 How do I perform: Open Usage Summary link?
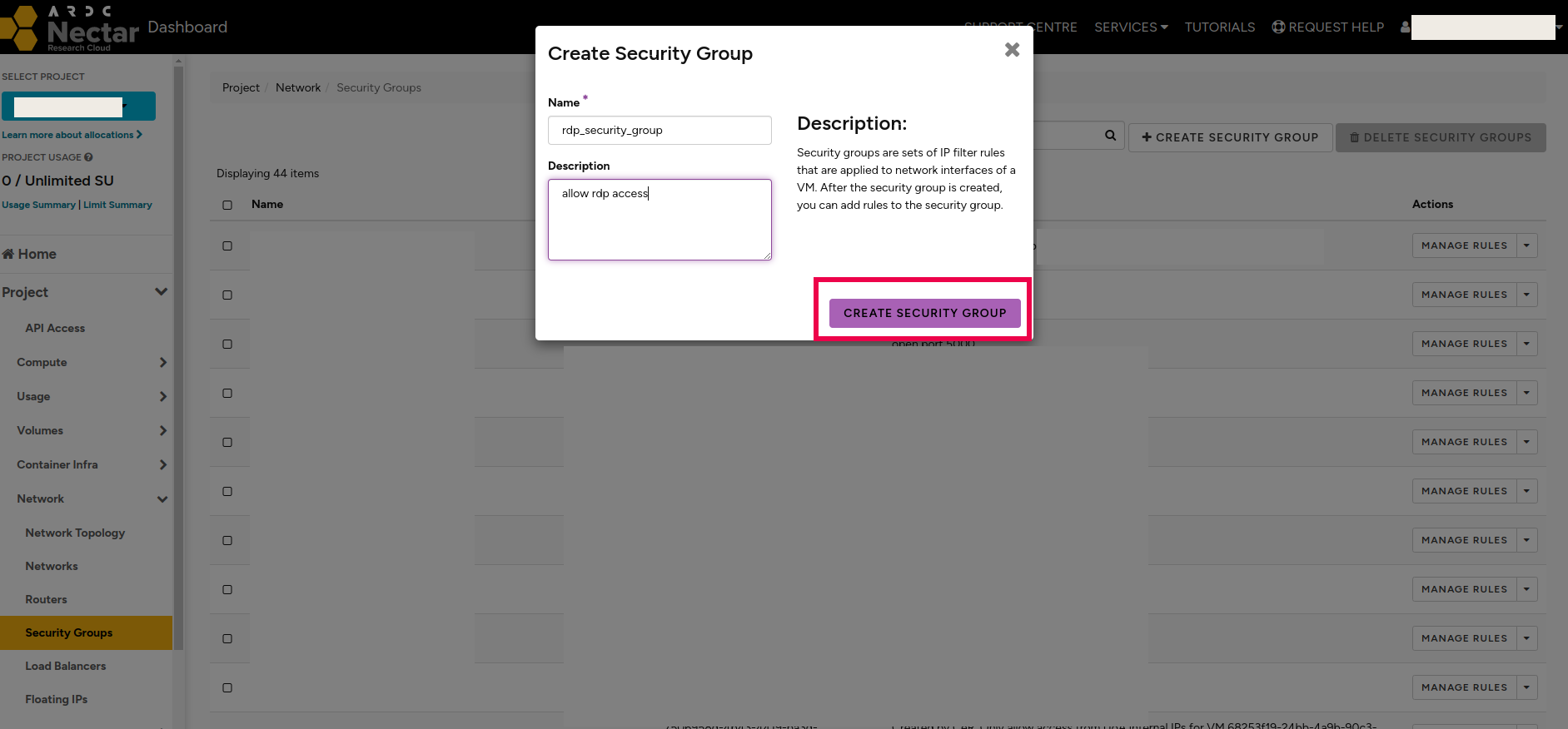point(38,205)
